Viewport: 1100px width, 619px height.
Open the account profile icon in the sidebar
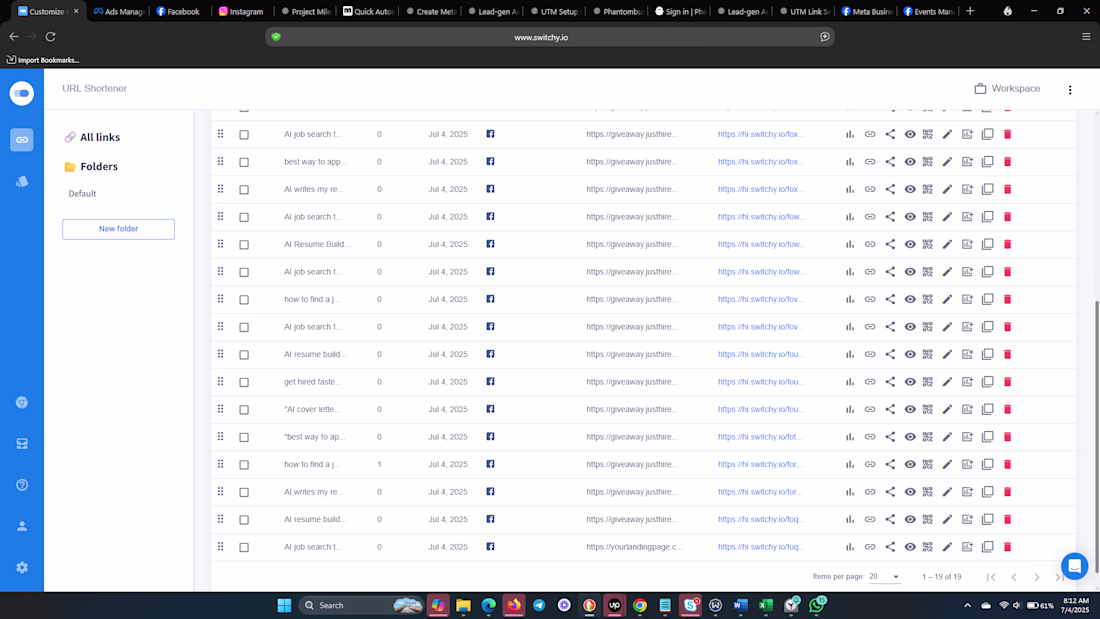point(22,526)
